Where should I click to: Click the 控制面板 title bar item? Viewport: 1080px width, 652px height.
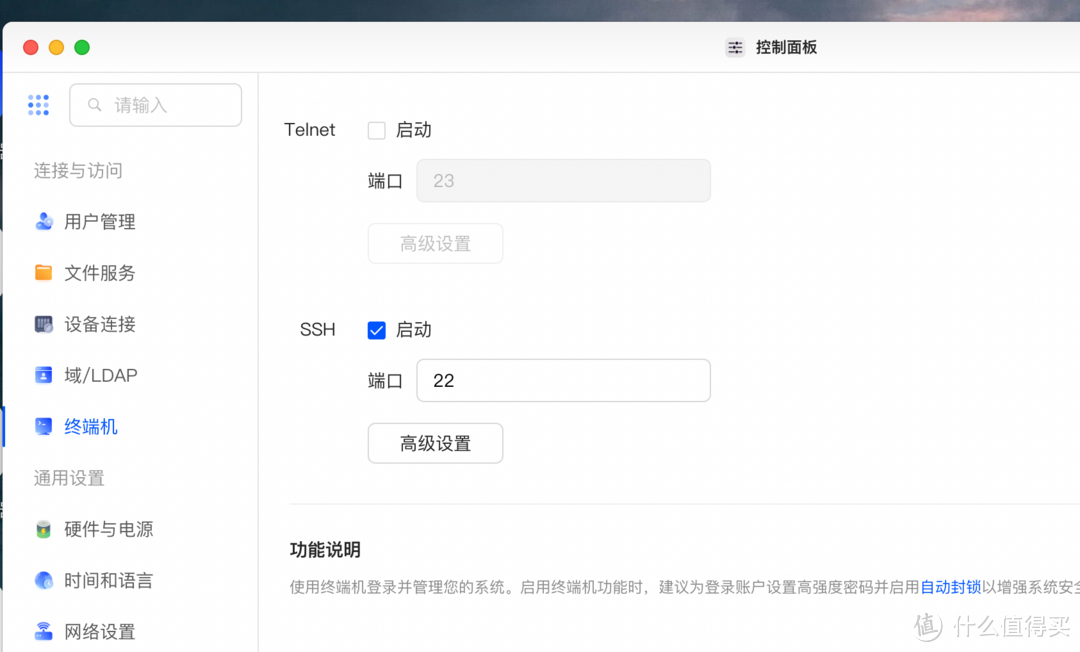(x=784, y=47)
